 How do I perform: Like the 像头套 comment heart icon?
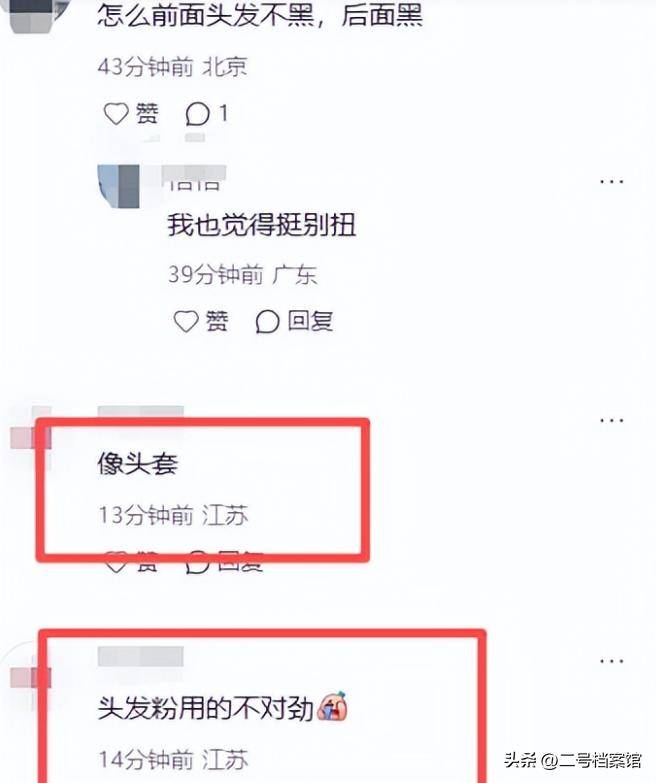click(116, 563)
